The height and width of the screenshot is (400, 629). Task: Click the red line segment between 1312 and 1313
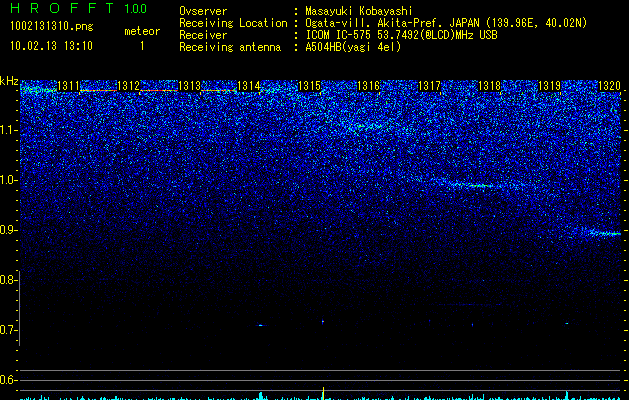158,91
